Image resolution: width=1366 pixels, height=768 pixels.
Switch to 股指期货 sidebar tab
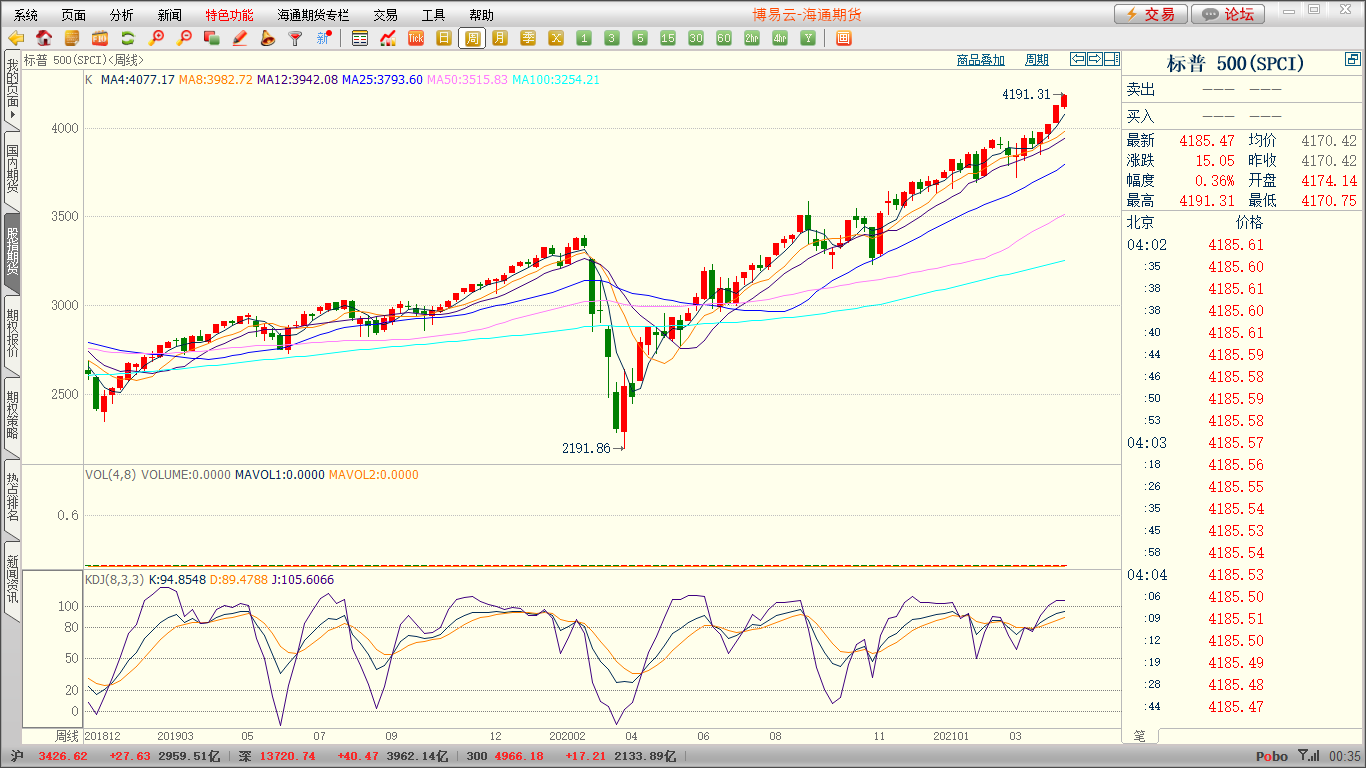tap(12, 252)
